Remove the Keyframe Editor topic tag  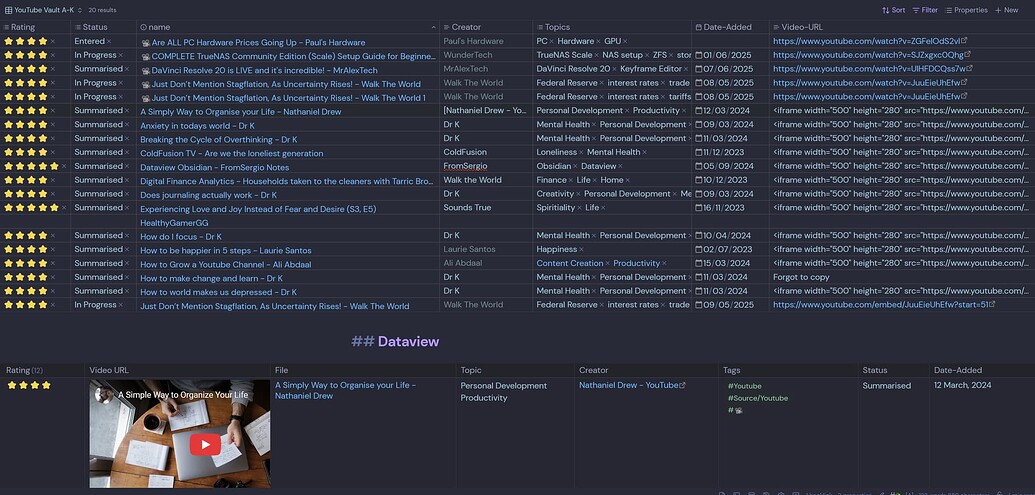coord(686,69)
